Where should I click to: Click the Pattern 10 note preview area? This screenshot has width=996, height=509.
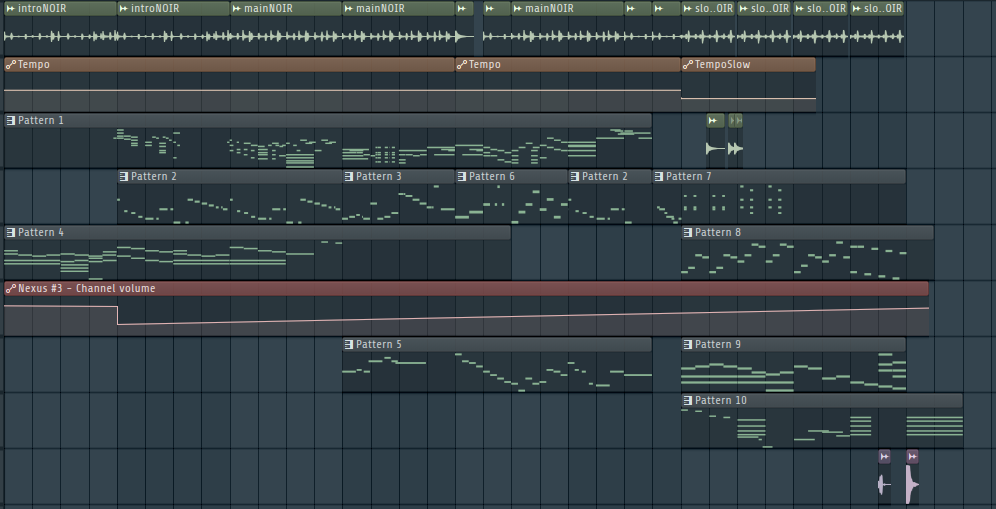(822, 427)
